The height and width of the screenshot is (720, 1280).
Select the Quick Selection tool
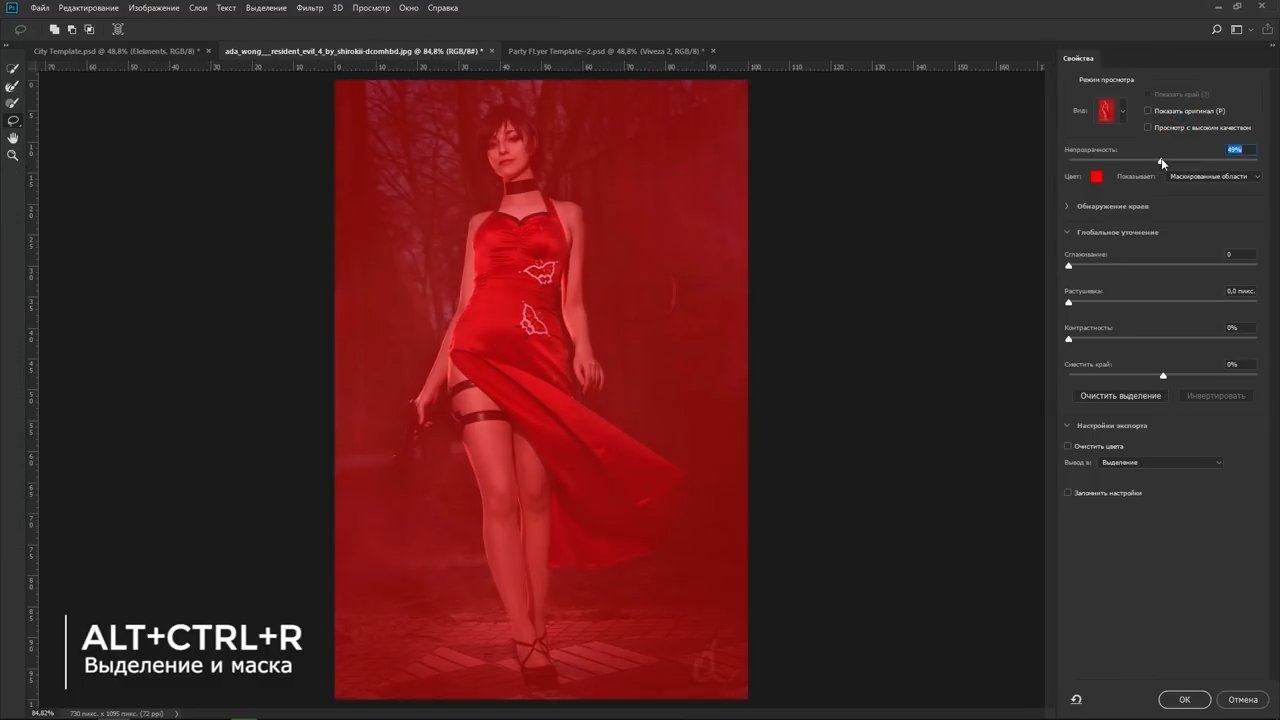(13, 69)
